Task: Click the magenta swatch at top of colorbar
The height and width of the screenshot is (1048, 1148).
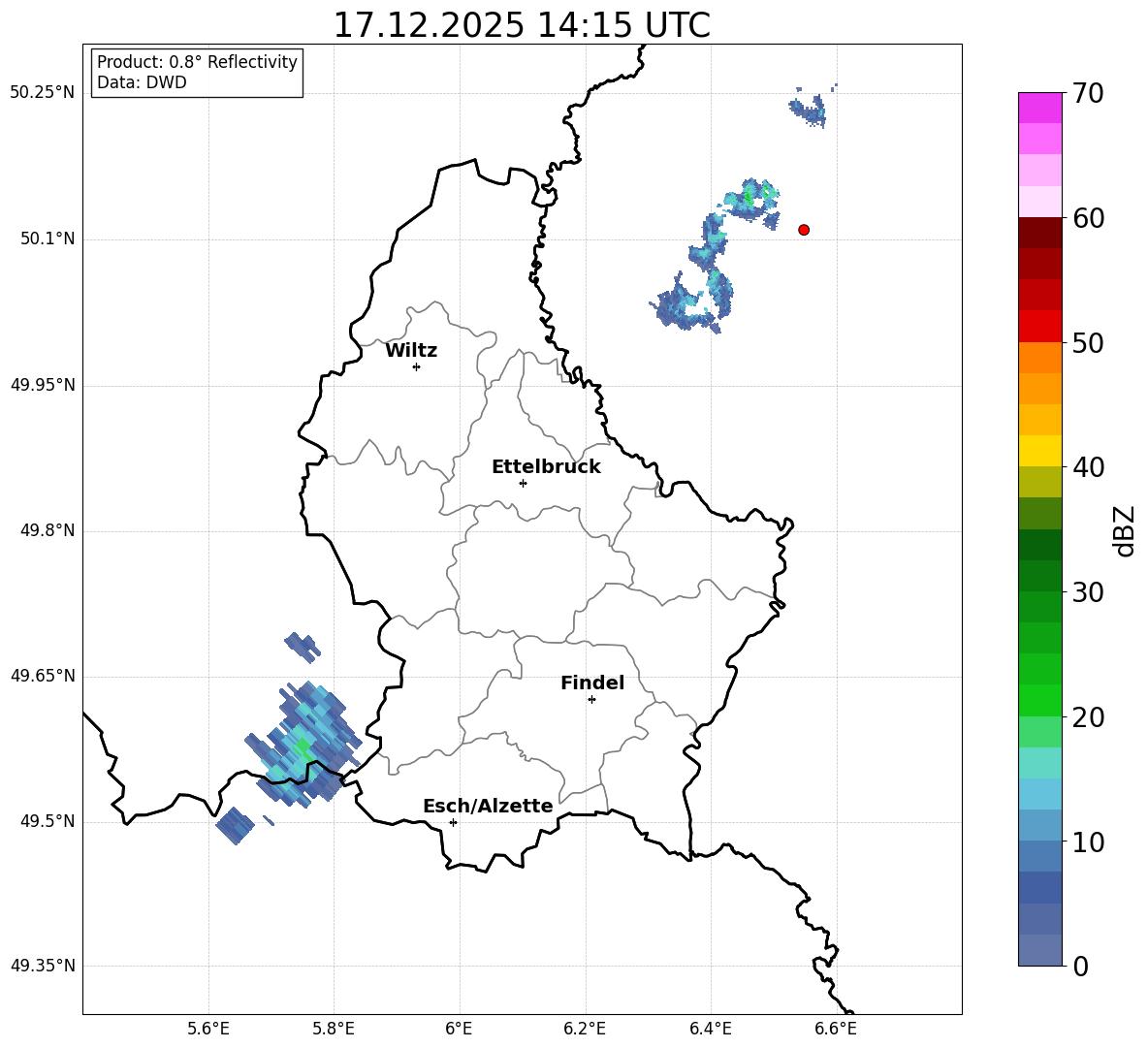Action: 1039,108
